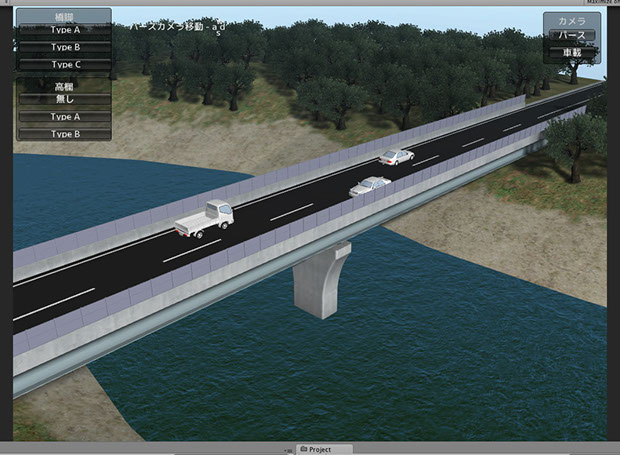The height and width of the screenshot is (455, 620).
Task: Switch camera to パース perspective view
Action: pos(572,36)
